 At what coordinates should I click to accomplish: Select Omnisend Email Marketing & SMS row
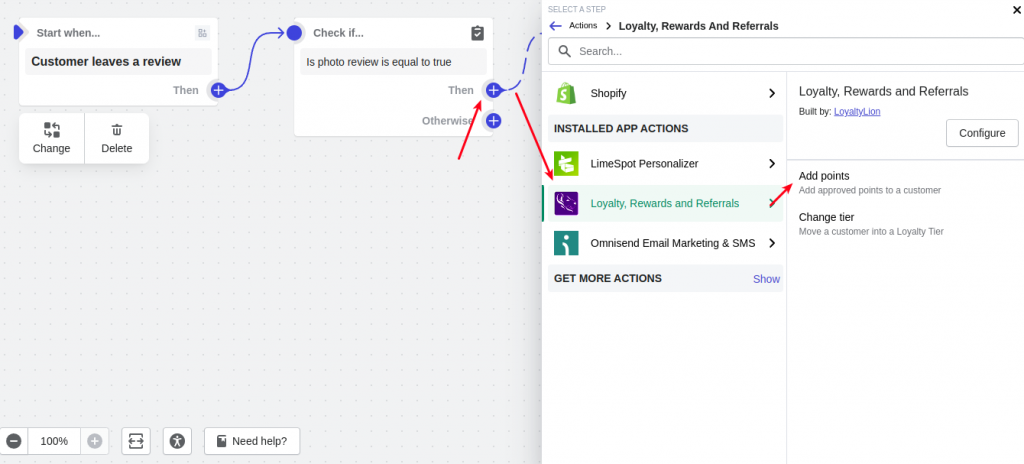pyautogui.click(x=665, y=243)
